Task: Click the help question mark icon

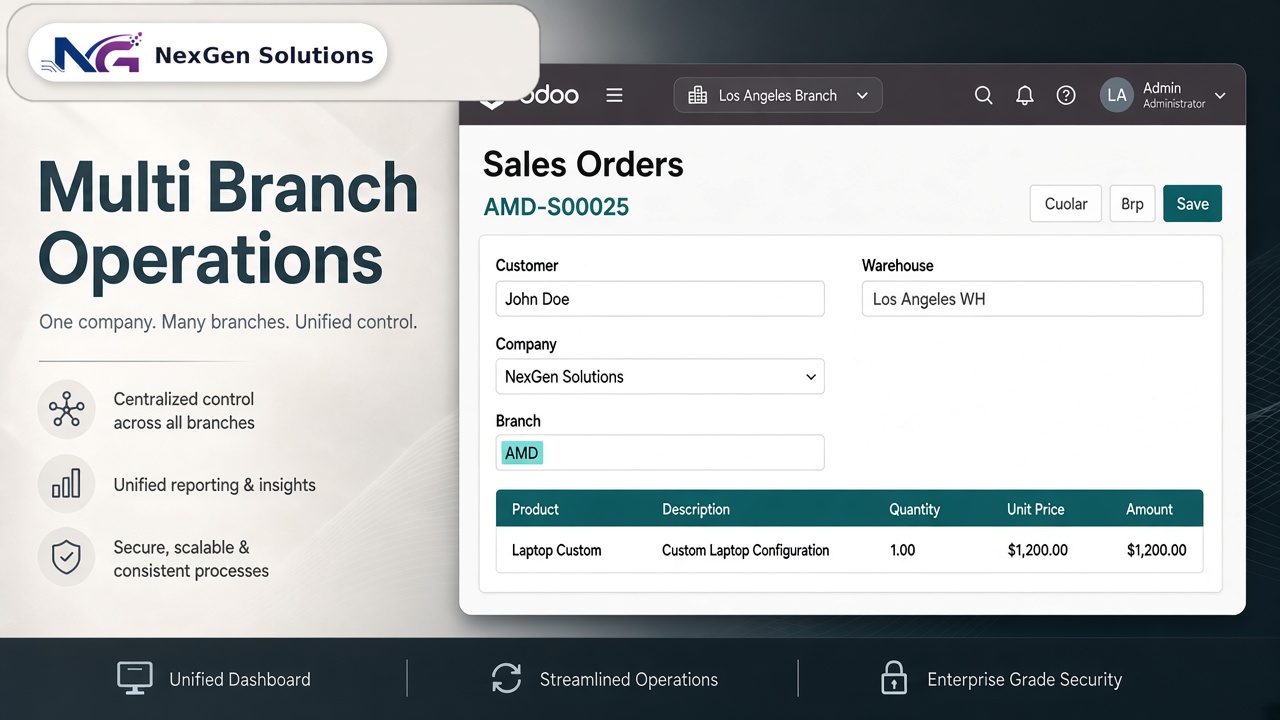Action: click(x=1066, y=95)
